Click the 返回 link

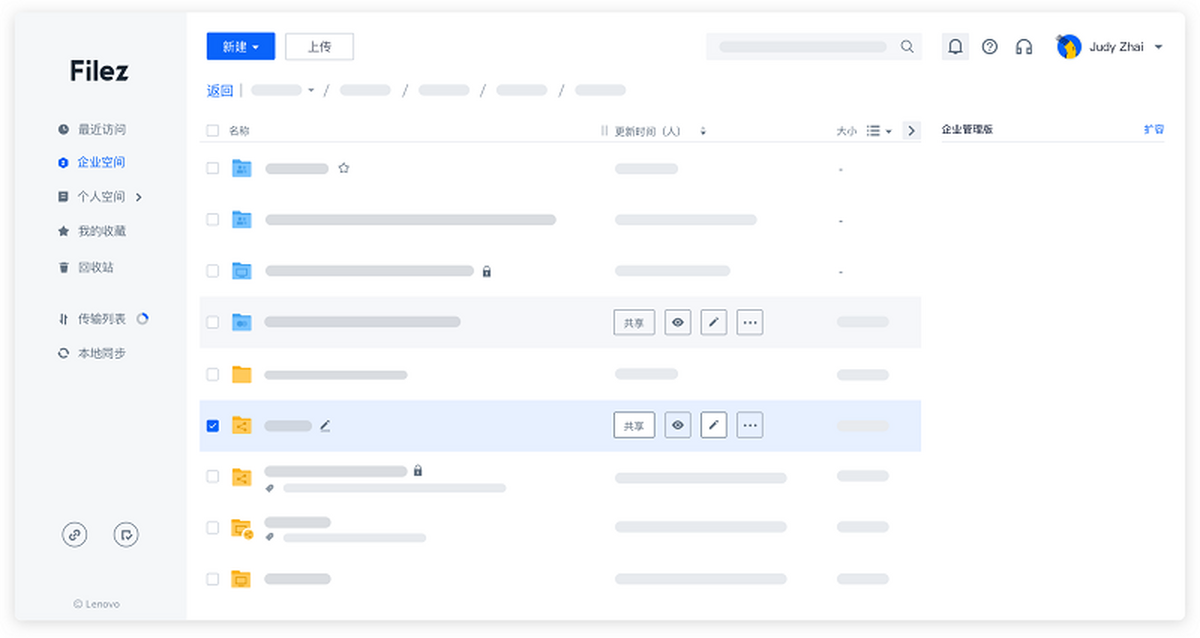click(x=219, y=91)
